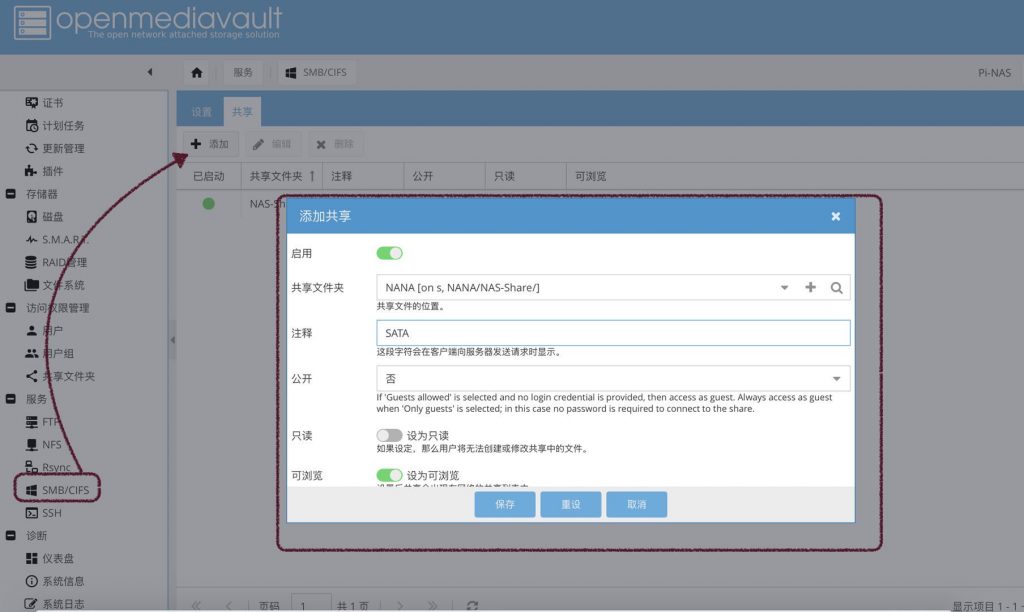The height and width of the screenshot is (612, 1024).
Task: Open the 用户组 groups page
Action: (x=50, y=353)
